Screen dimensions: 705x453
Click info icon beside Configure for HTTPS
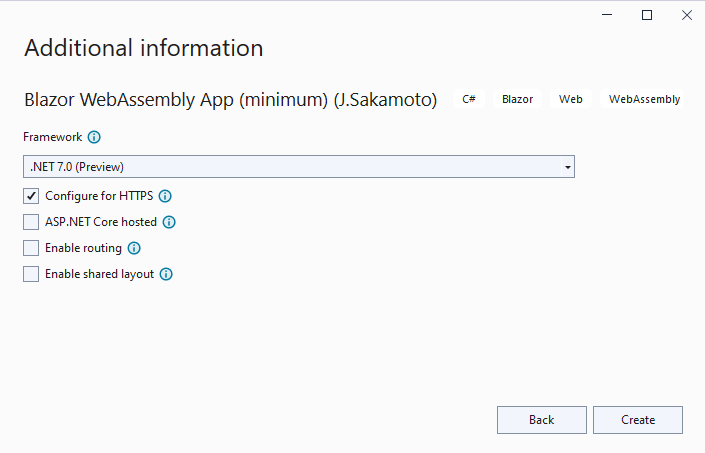click(x=166, y=196)
